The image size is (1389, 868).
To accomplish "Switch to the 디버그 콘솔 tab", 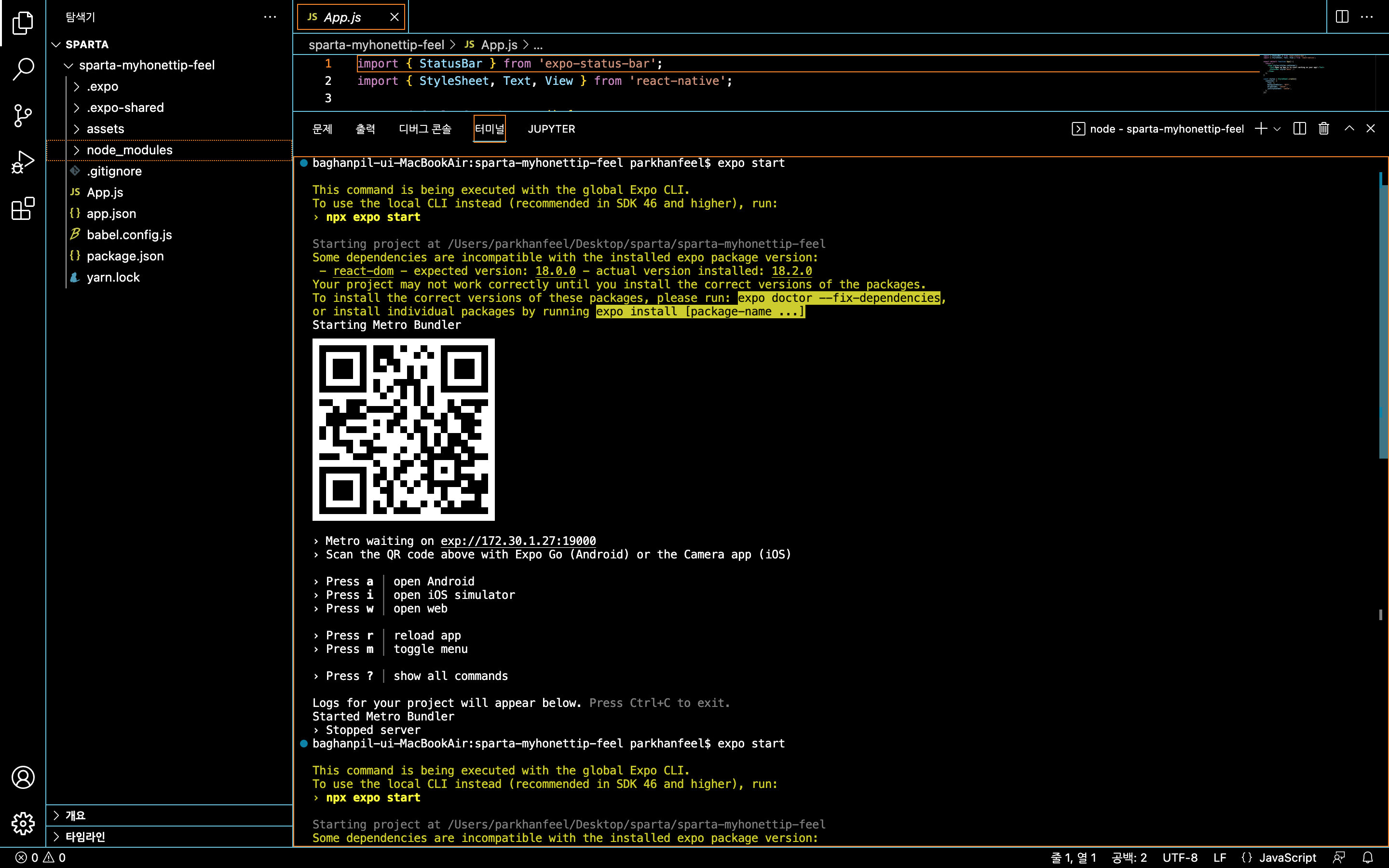I will [x=425, y=129].
